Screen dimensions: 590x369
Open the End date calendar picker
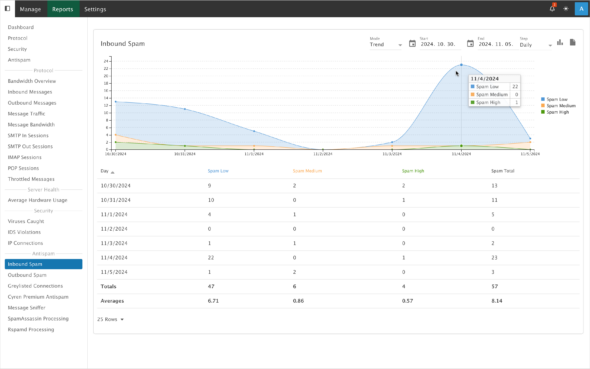tap(470, 44)
